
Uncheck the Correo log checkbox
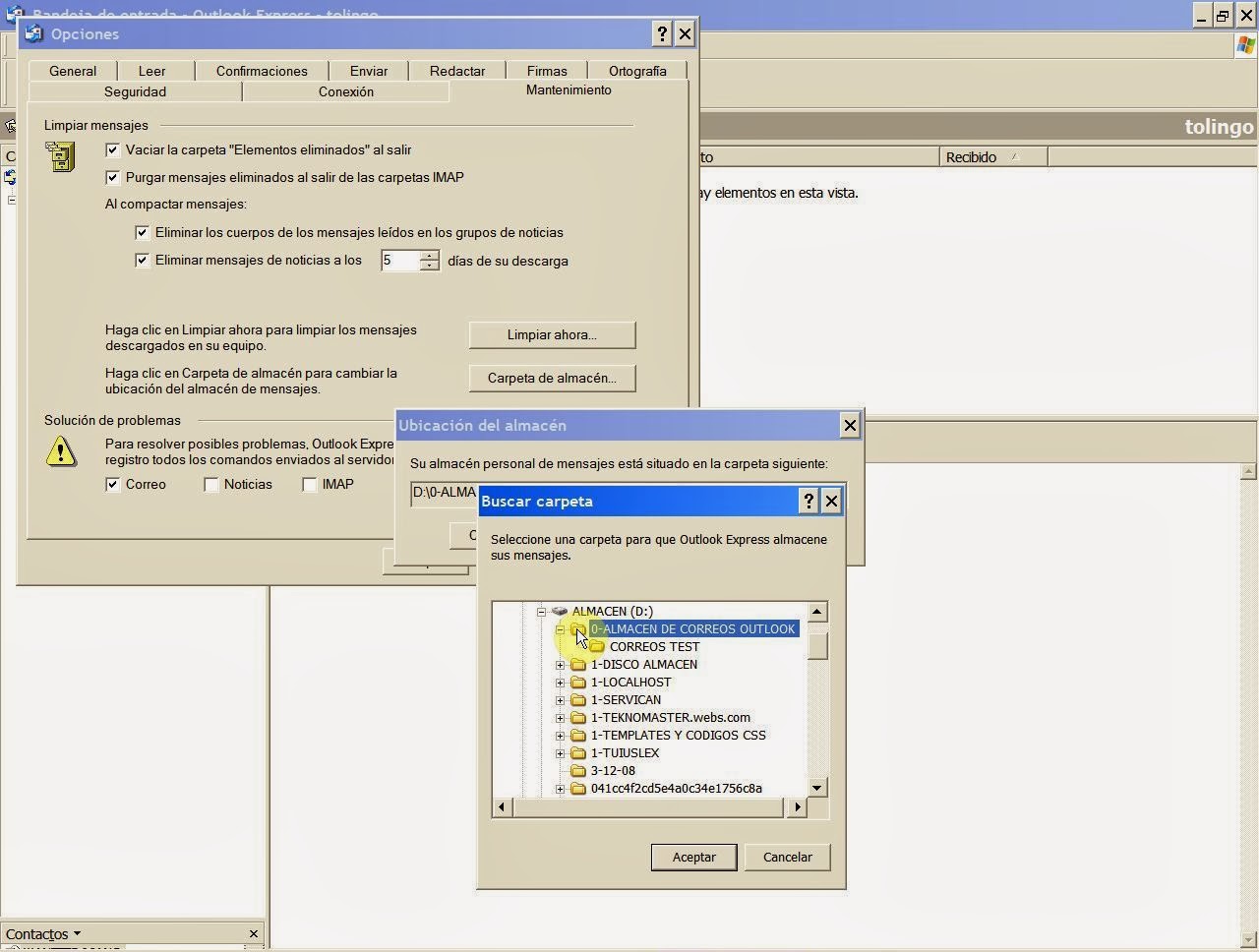(x=112, y=484)
